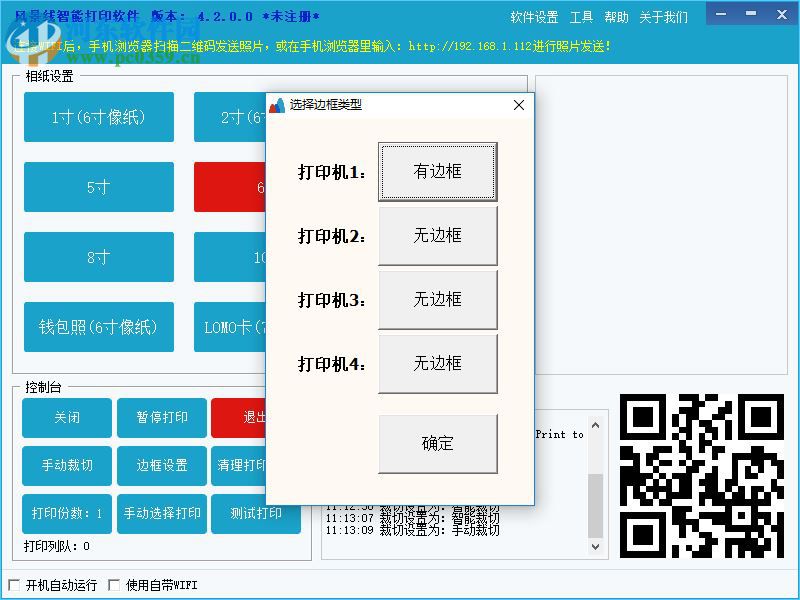This screenshot has height=600, width=800.
Task: Select the 1寸(6寸像纸) paper size
Action: point(98,117)
